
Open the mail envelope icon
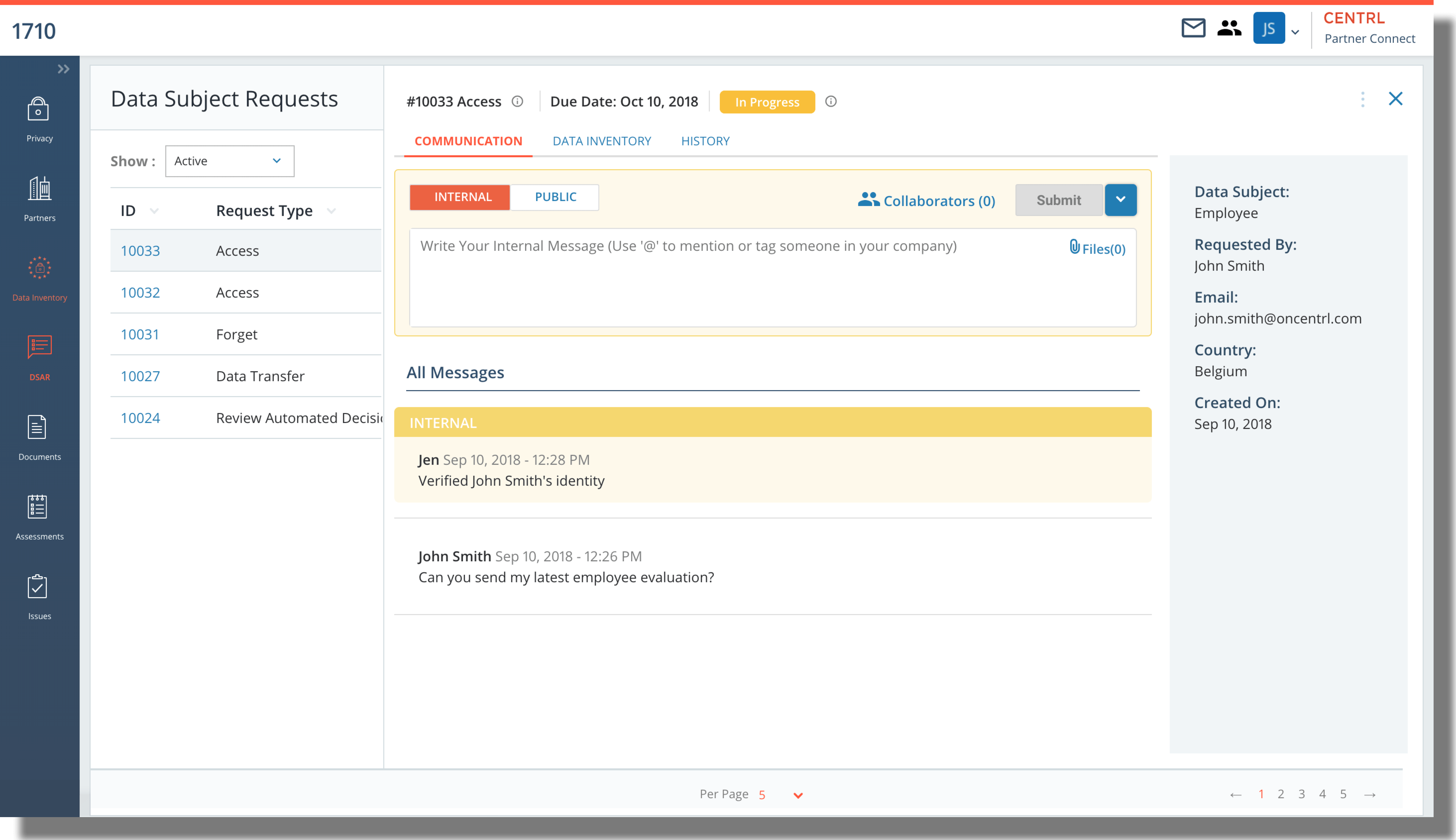1193,28
